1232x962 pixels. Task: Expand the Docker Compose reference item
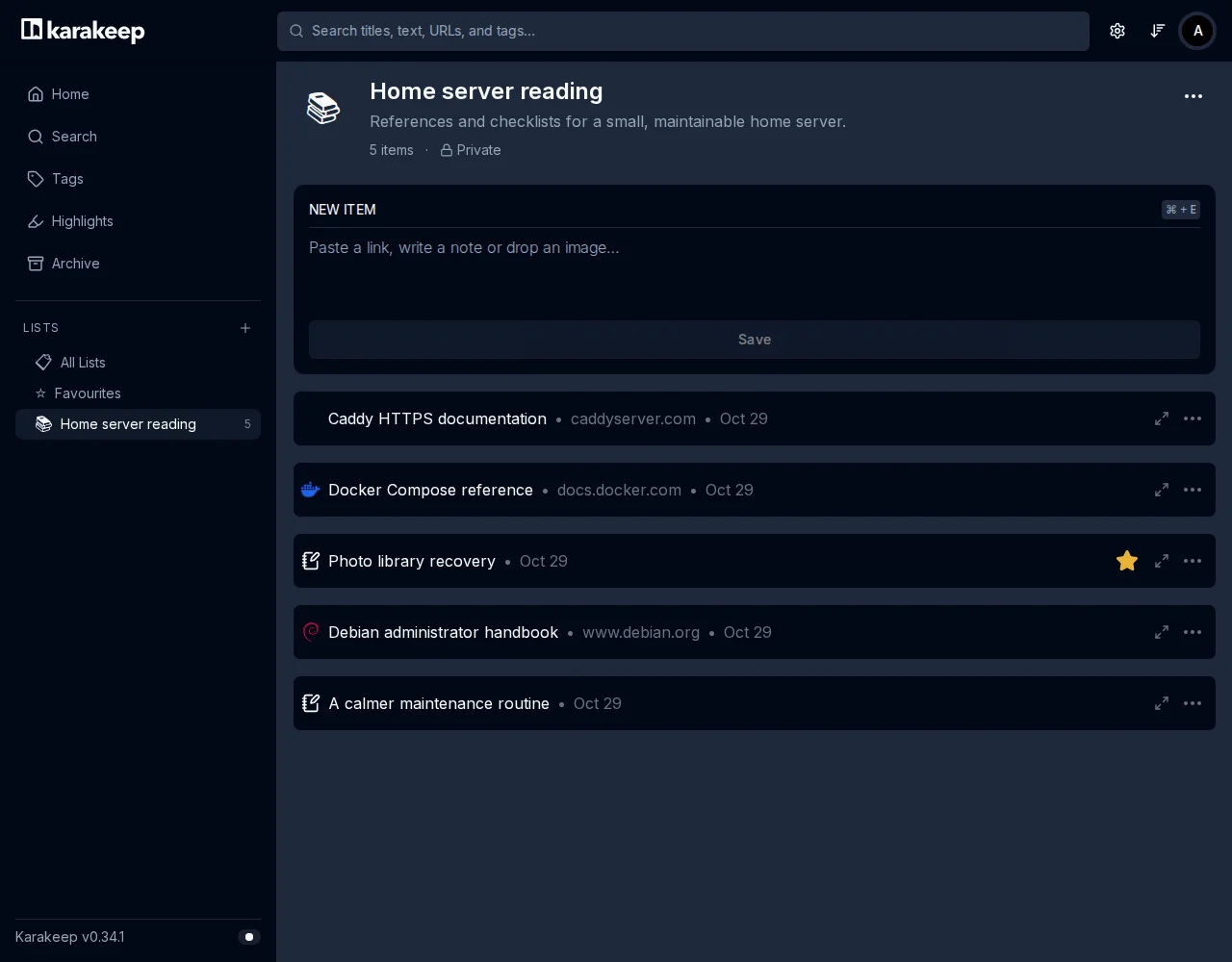click(1162, 490)
